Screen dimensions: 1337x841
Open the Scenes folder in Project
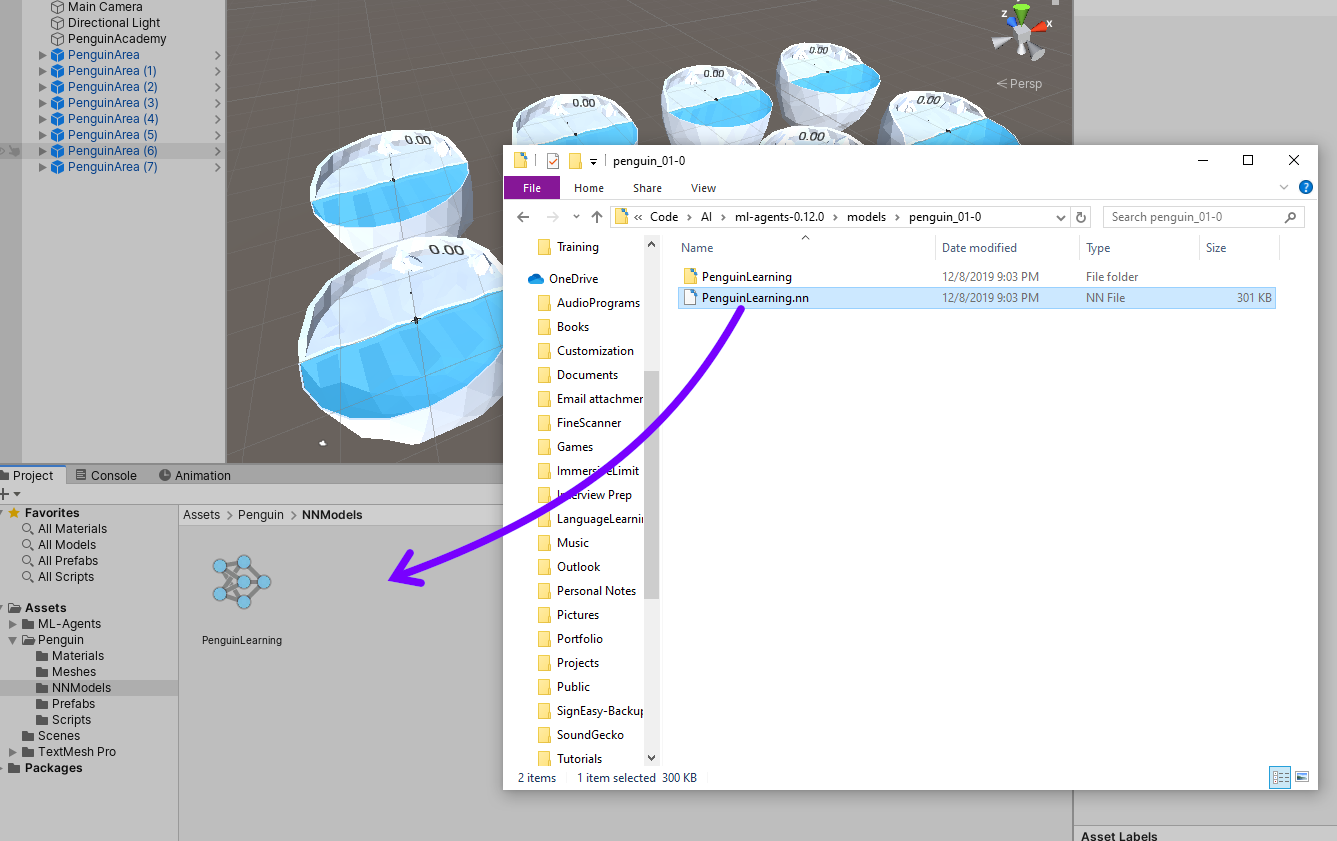click(59, 736)
